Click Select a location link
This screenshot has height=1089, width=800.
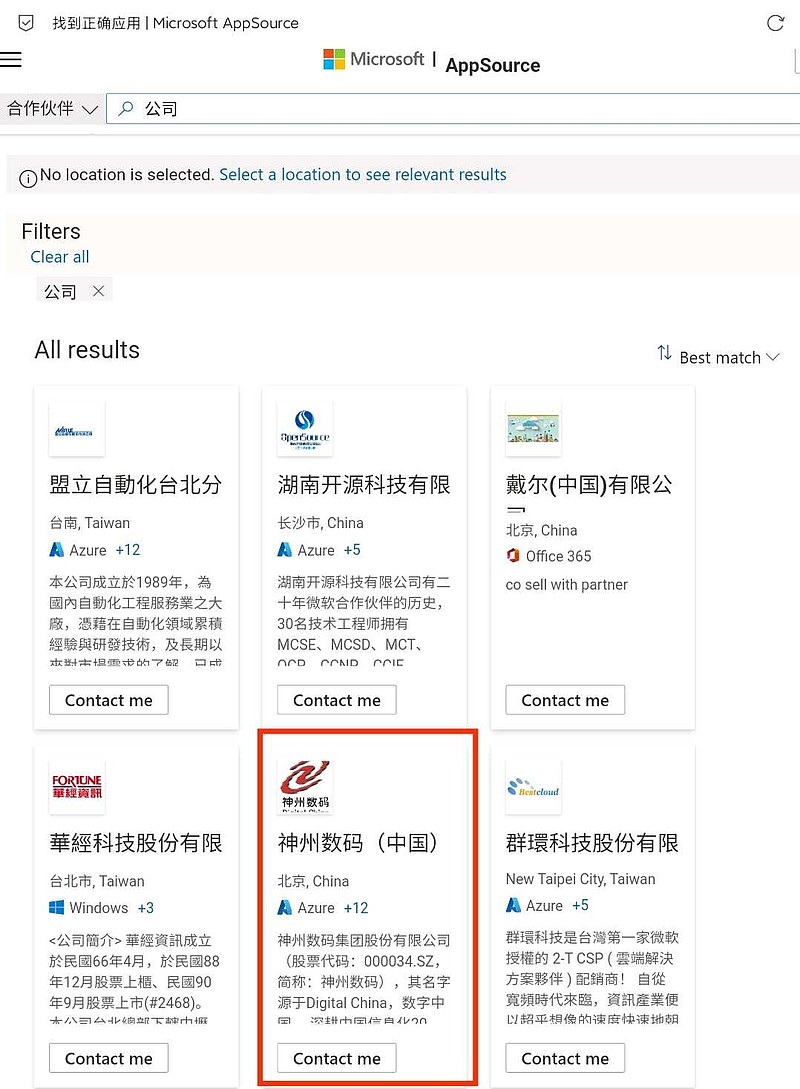click(363, 175)
